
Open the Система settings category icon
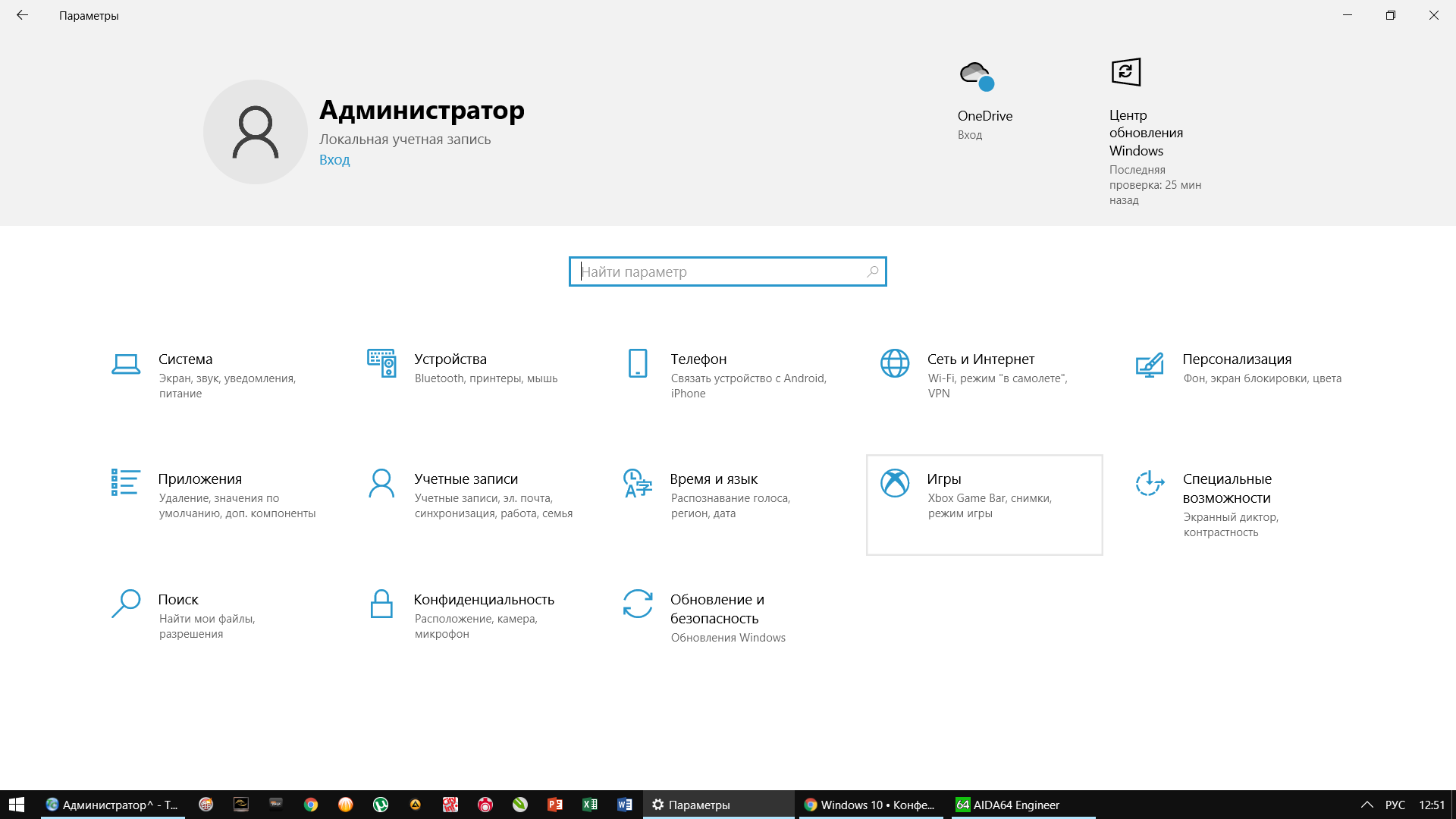[126, 365]
